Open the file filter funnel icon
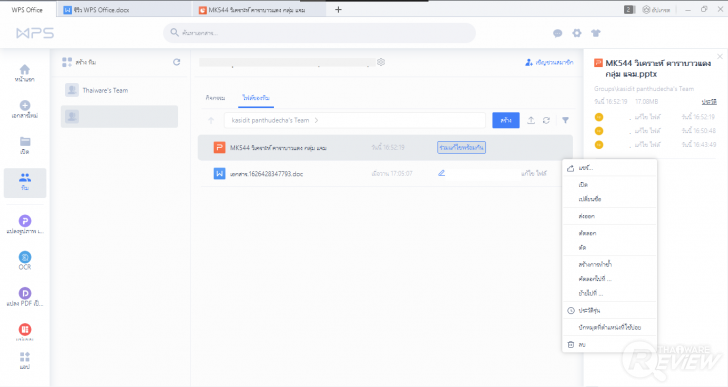The image size is (728, 387). pyautogui.click(x=566, y=120)
